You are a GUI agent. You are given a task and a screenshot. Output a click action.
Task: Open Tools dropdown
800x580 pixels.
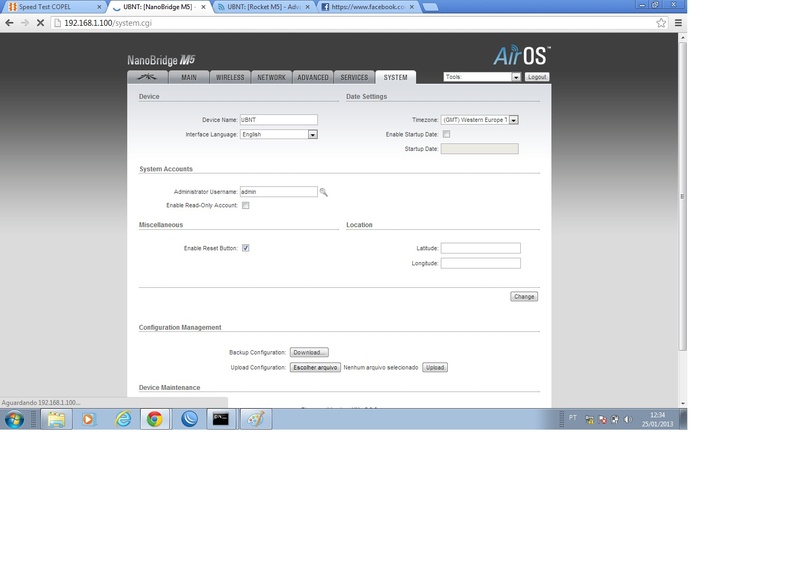(x=482, y=77)
